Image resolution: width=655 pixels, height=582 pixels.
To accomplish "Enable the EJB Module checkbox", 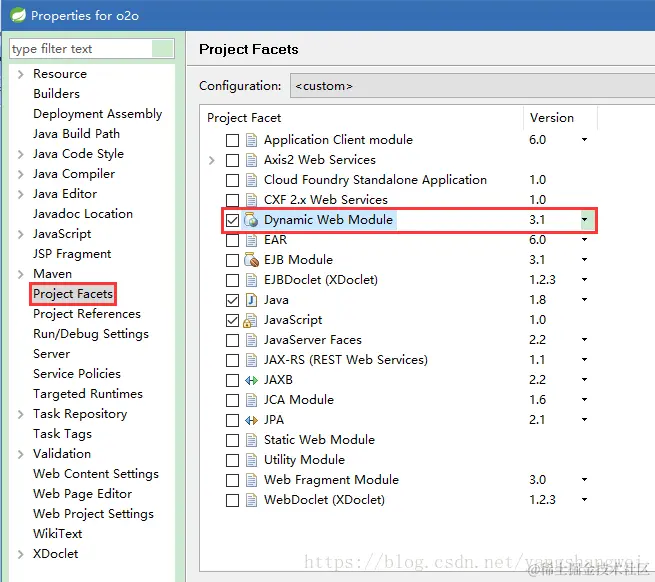I will [232, 260].
